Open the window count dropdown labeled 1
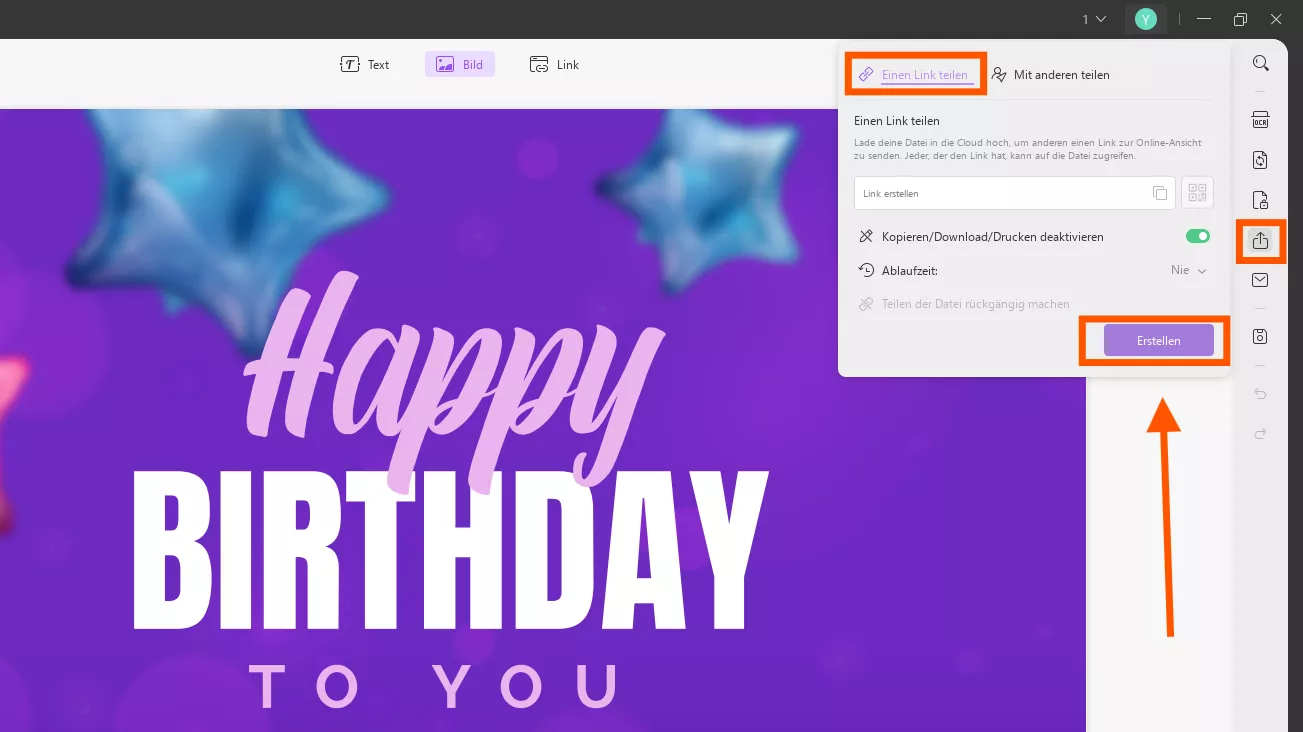The height and width of the screenshot is (732, 1303). pyautogui.click(x=1094, y=19)
